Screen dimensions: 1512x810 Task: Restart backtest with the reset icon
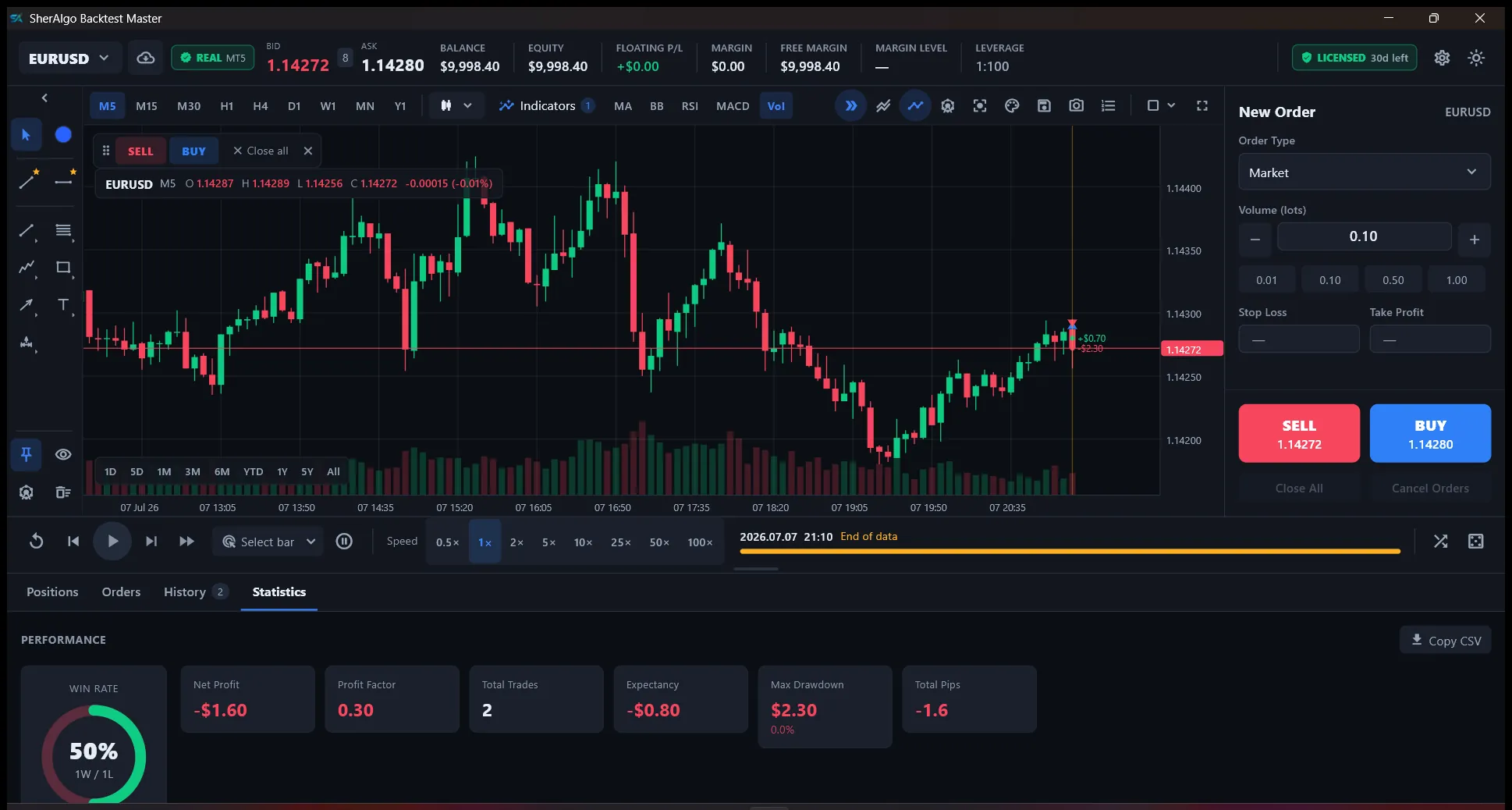point(36,541)
